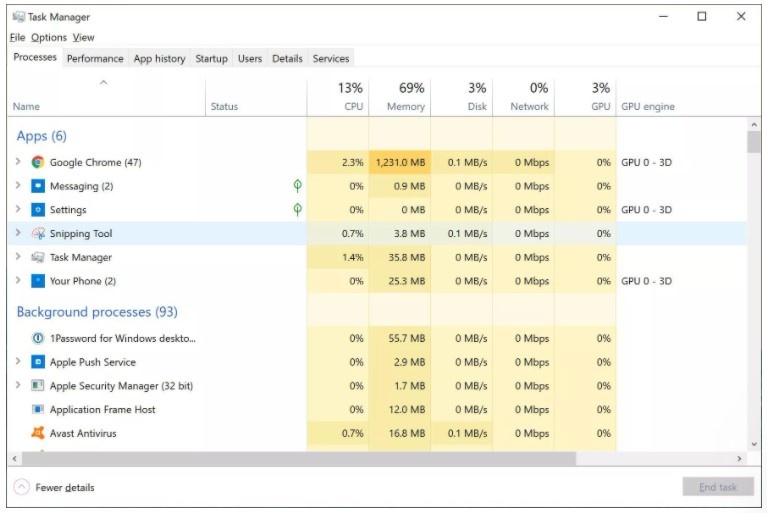The width and height of the screenshot is (767, 513).
Task: Click the Apple Push Service icon
Action: click(x=38, y=362)
